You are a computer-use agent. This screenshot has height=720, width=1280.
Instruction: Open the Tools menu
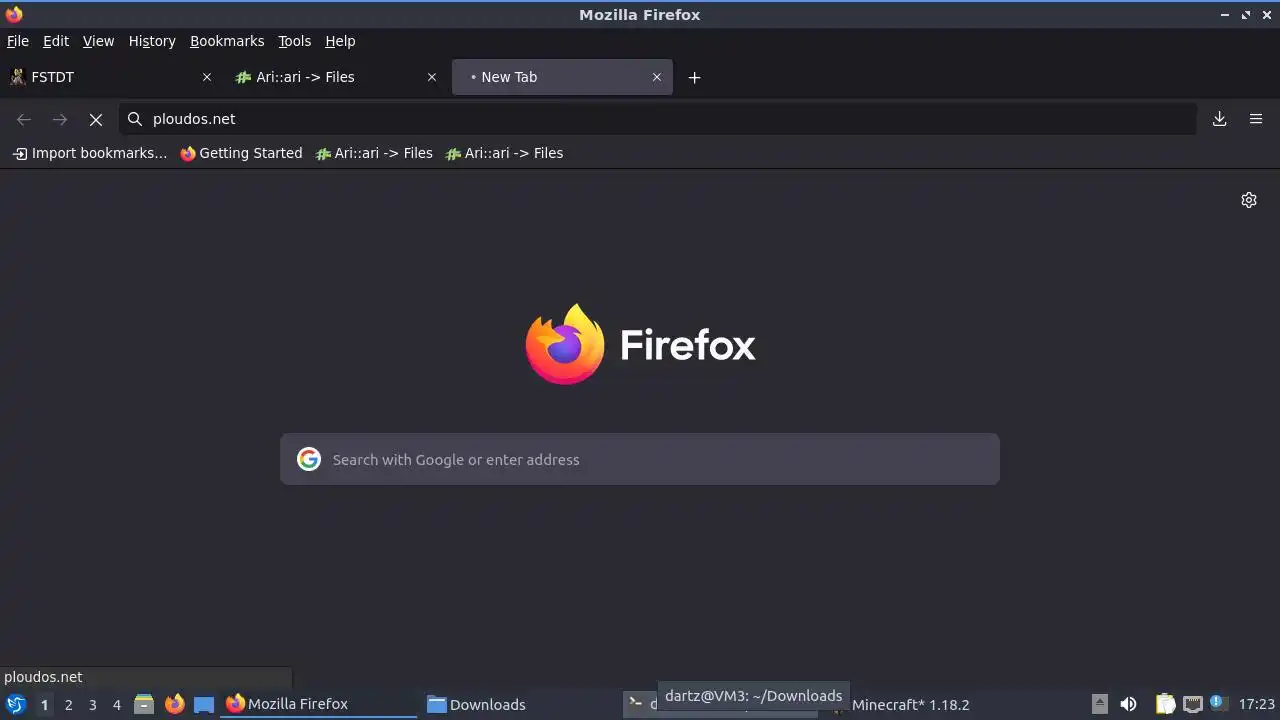[294, 41]
